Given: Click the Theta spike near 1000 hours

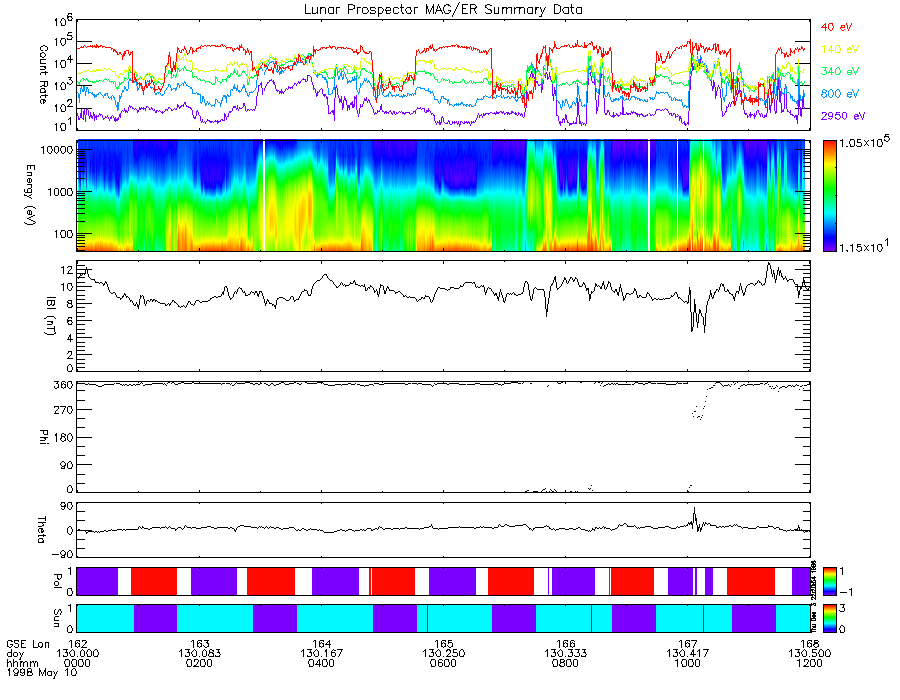Looking at the screenshot, I should (x=695, y=519).
